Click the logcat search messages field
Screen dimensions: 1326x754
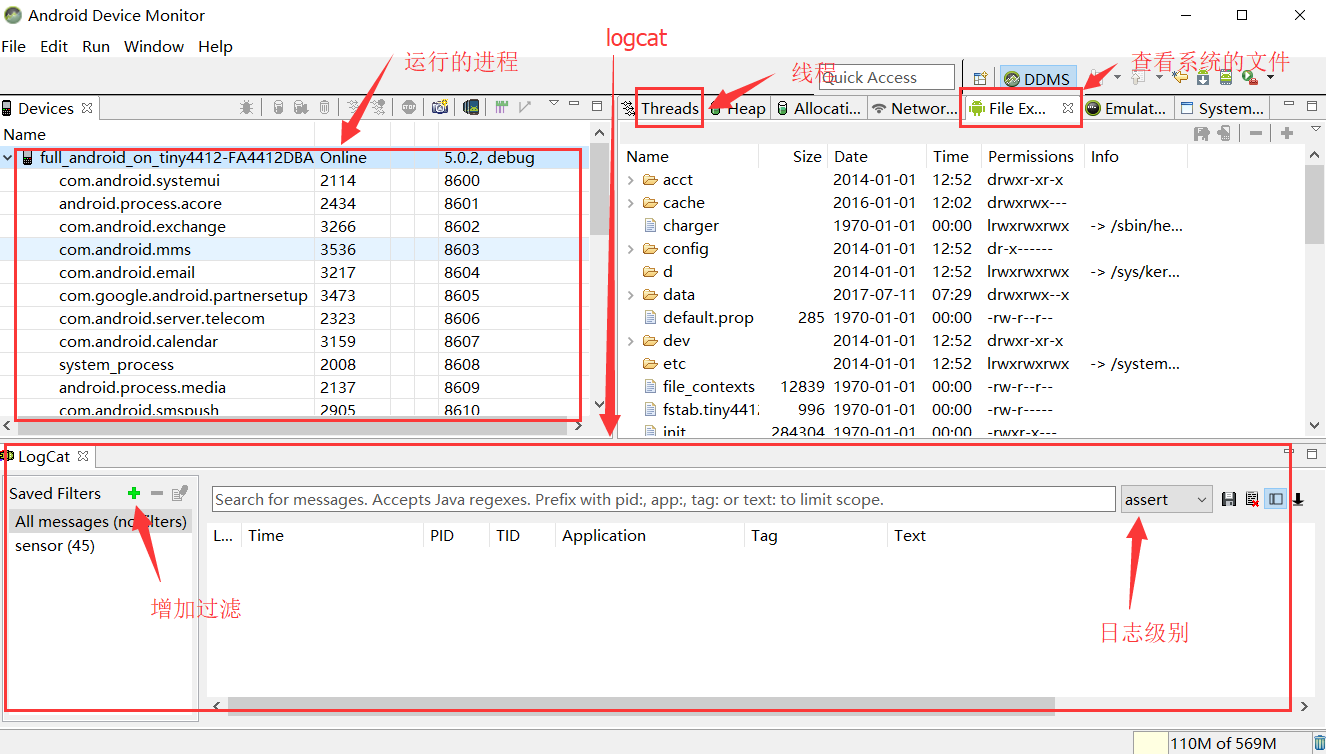(x=664, y=499)
